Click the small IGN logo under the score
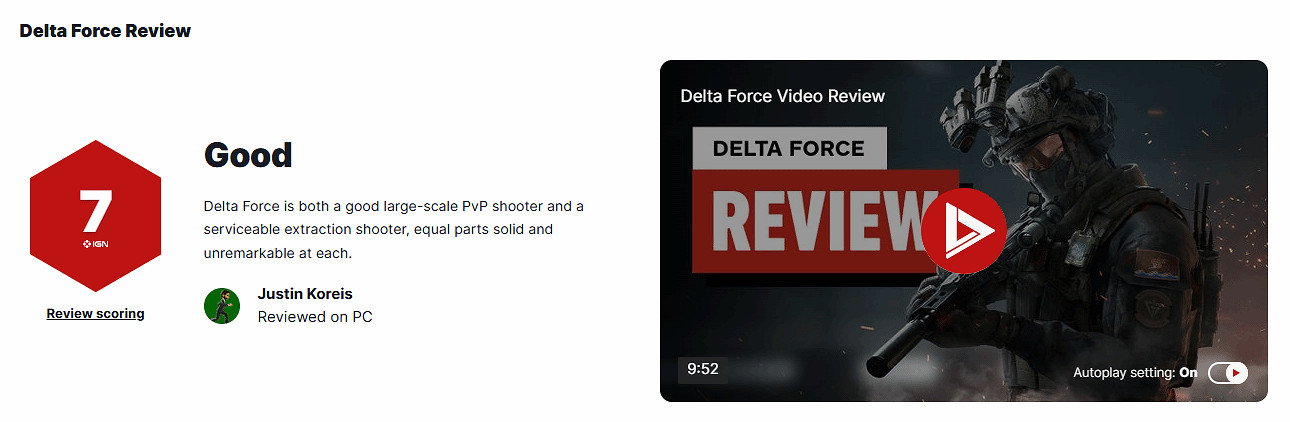The width and height of the screenshot is (1290, 422). tap(96, 243)
